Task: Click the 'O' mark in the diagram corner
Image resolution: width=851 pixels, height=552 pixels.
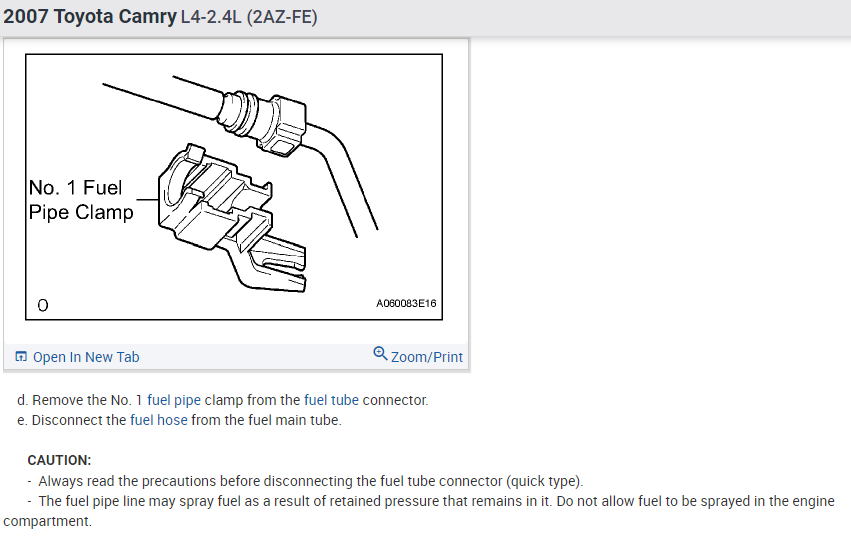Action: 43,306
